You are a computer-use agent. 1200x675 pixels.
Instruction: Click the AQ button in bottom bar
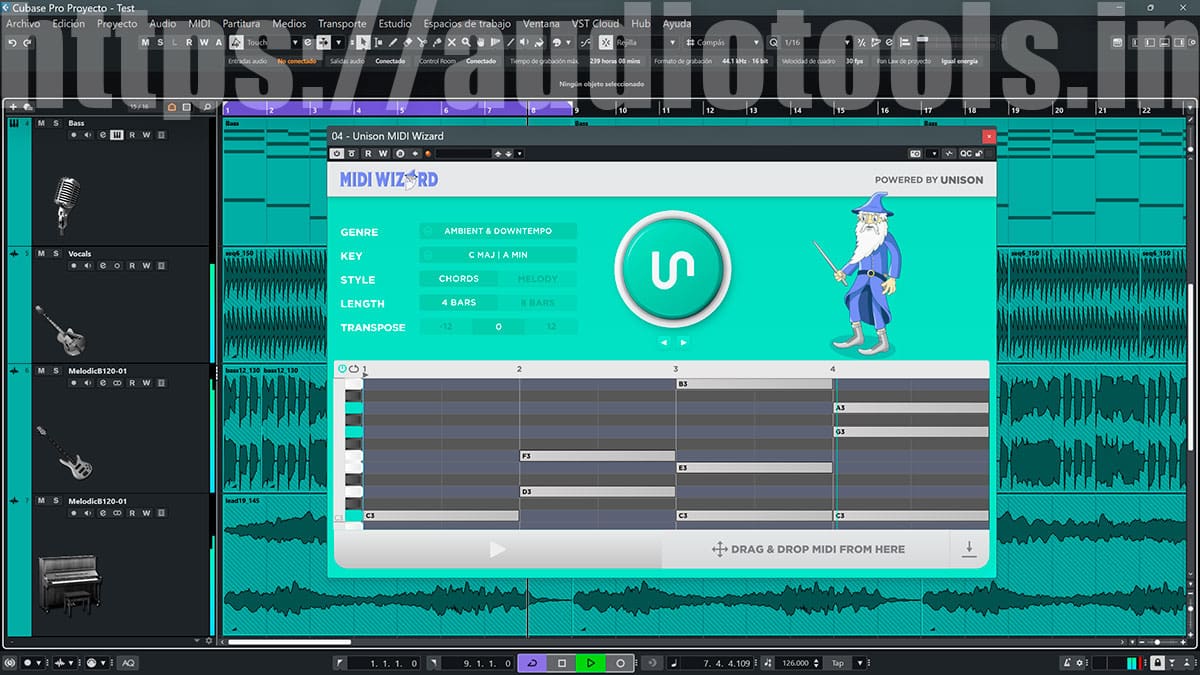(x=128, y=663)
